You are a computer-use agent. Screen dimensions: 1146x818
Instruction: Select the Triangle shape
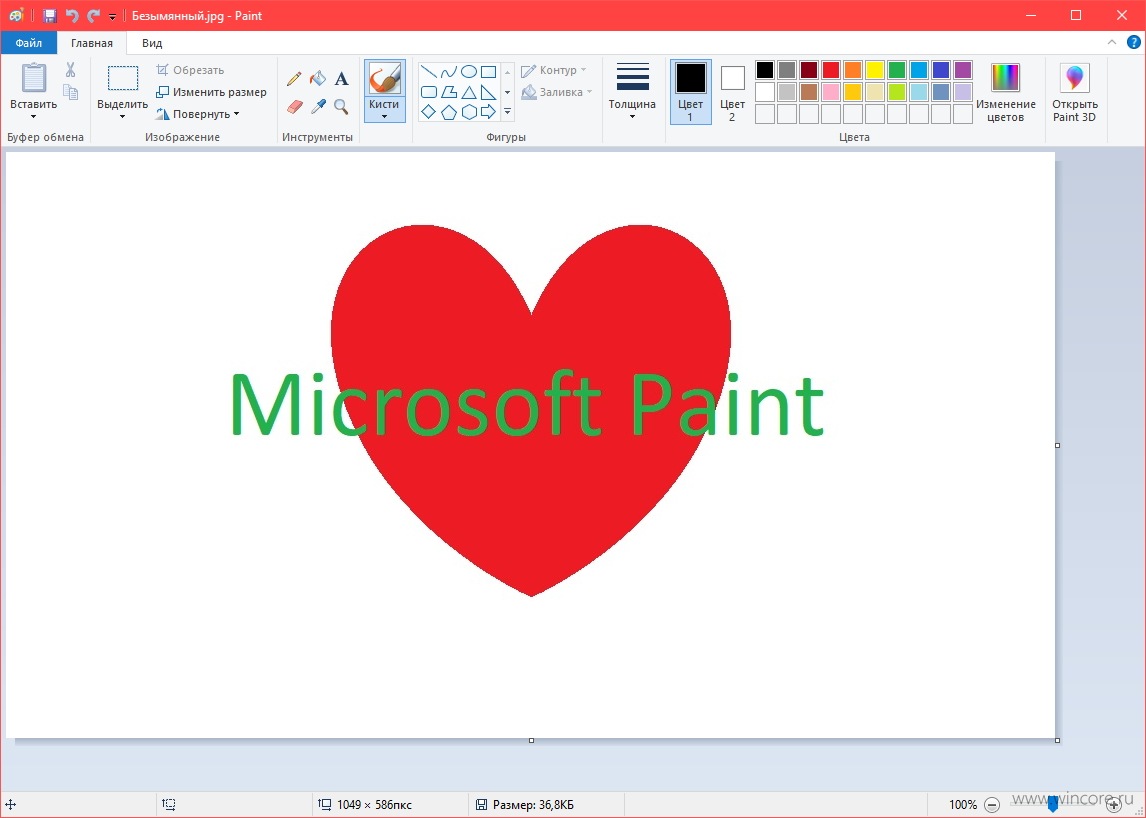tap(468, 92)
